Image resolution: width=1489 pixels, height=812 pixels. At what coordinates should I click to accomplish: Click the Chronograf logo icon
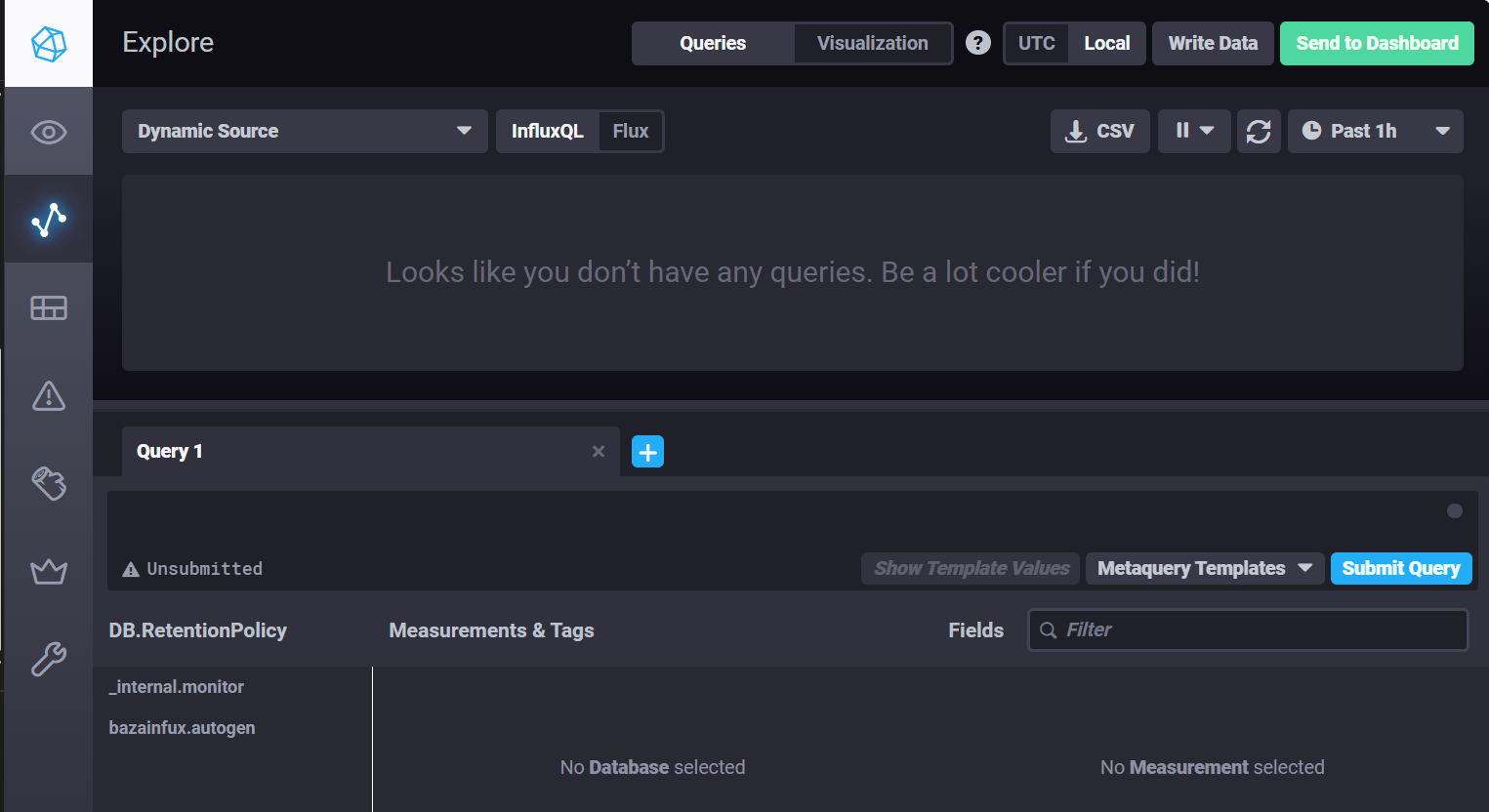(49, 44)
